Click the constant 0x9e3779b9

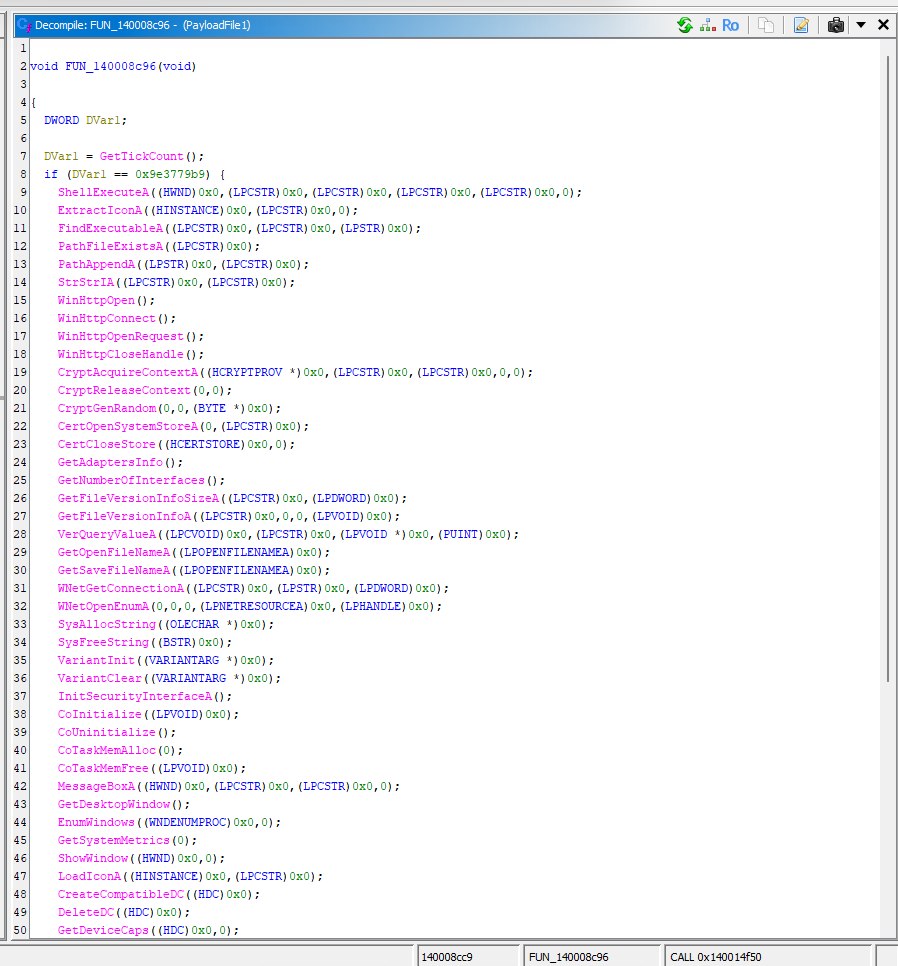[172, 174]
